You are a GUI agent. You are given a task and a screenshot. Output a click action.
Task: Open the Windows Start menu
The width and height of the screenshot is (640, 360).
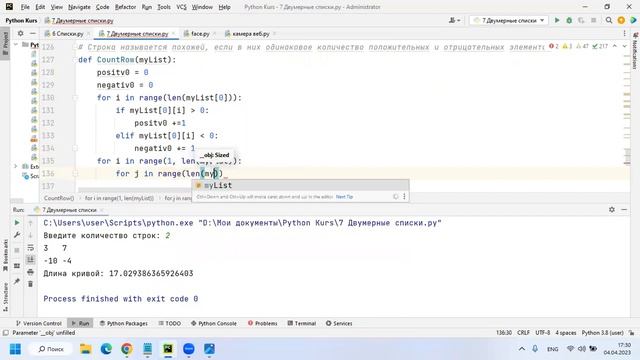pyautogui.click(x=15, y=349)
